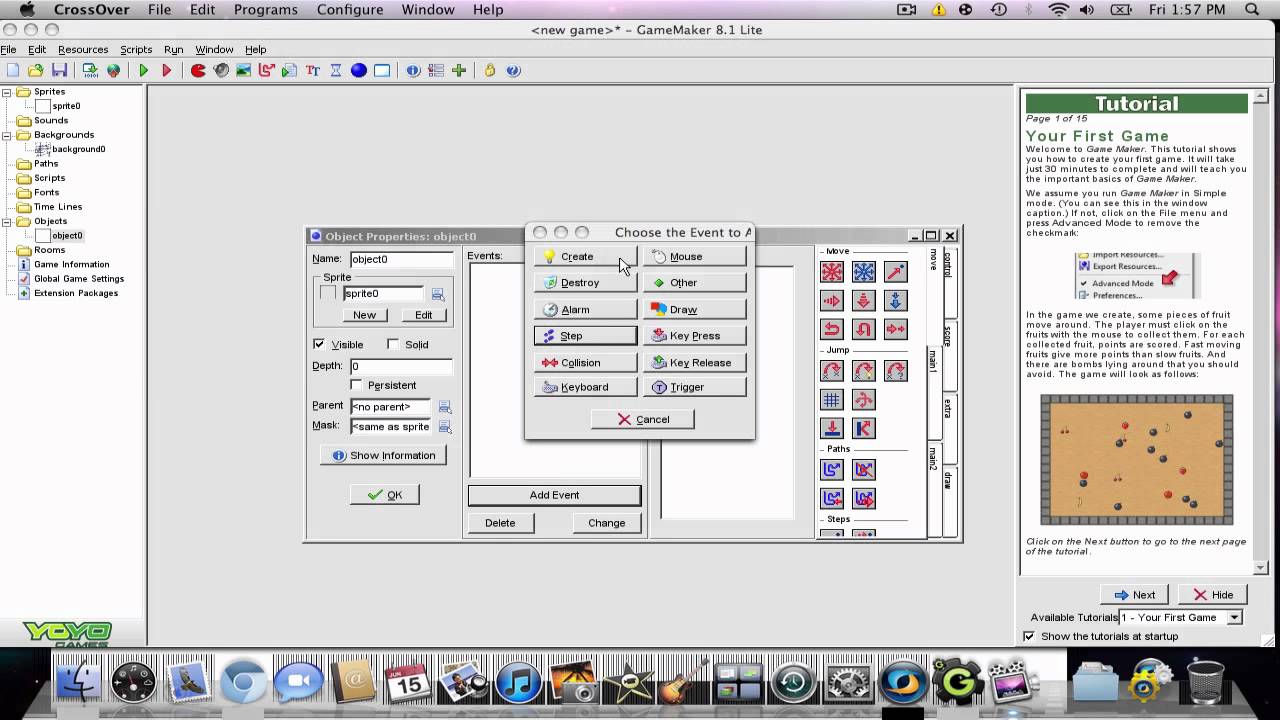This screenshot has height=720, width=1280.
Task: Create an object using the blue ball icon
Action: point(359,70)
